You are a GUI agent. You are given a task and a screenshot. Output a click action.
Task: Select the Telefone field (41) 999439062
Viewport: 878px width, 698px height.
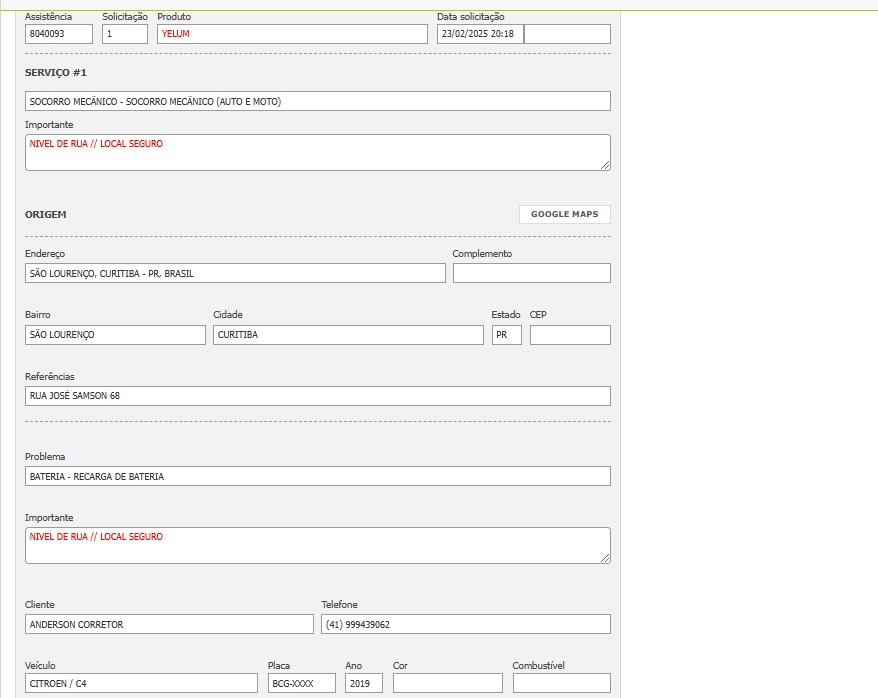coord(466,624)
